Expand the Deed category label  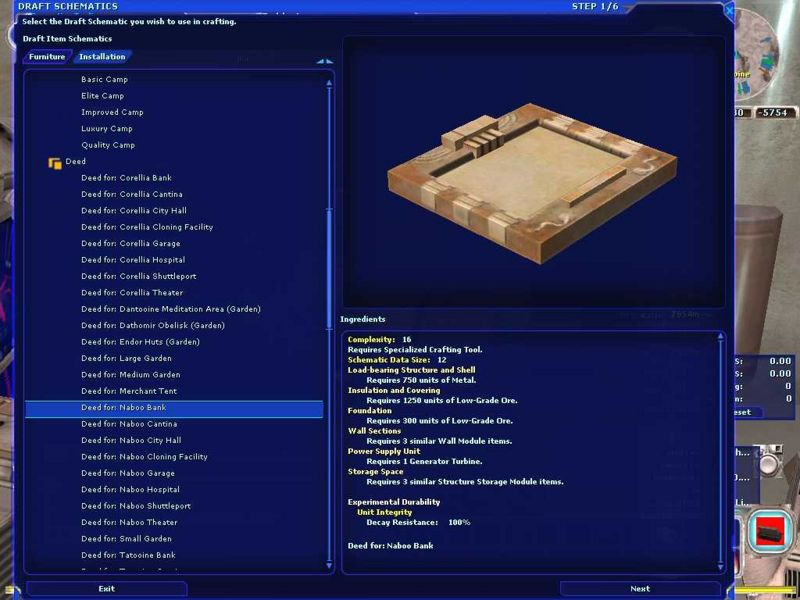click(76, 161)
